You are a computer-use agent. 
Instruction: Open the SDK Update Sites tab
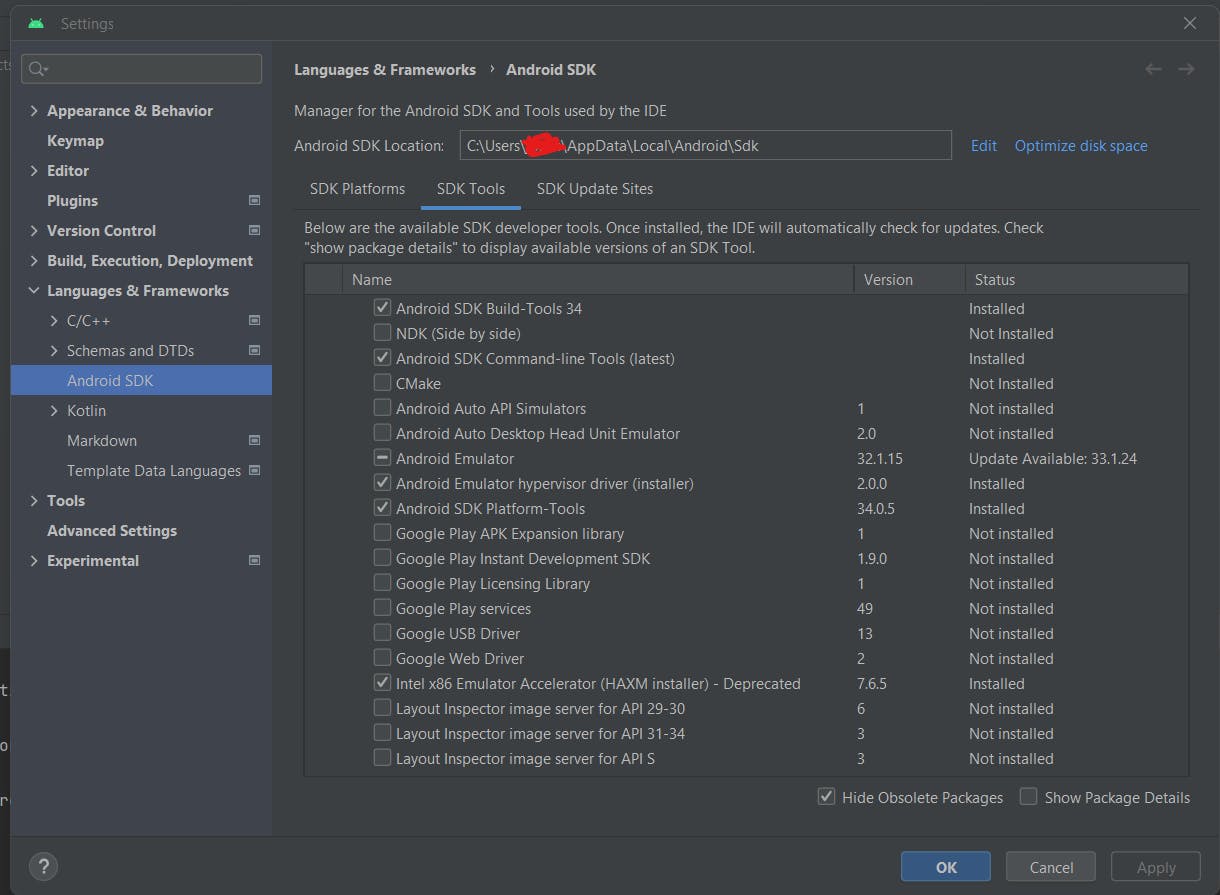pyautogui.click(x=594, y=189)
